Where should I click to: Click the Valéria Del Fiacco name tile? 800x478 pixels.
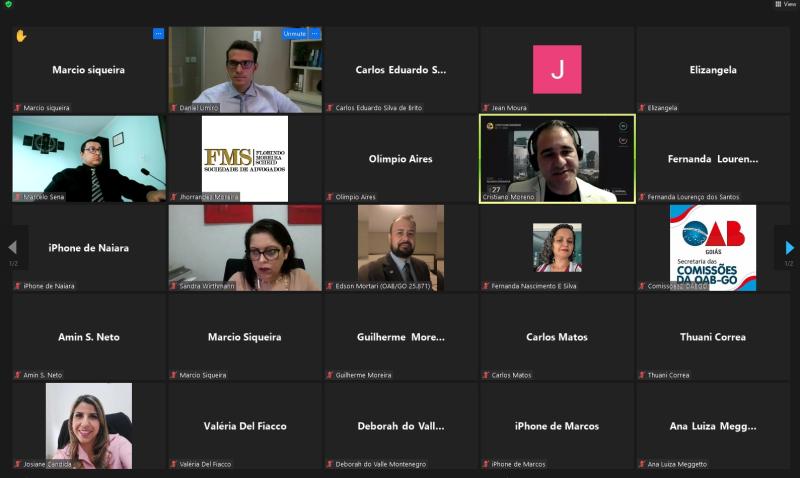click(245, 426)
